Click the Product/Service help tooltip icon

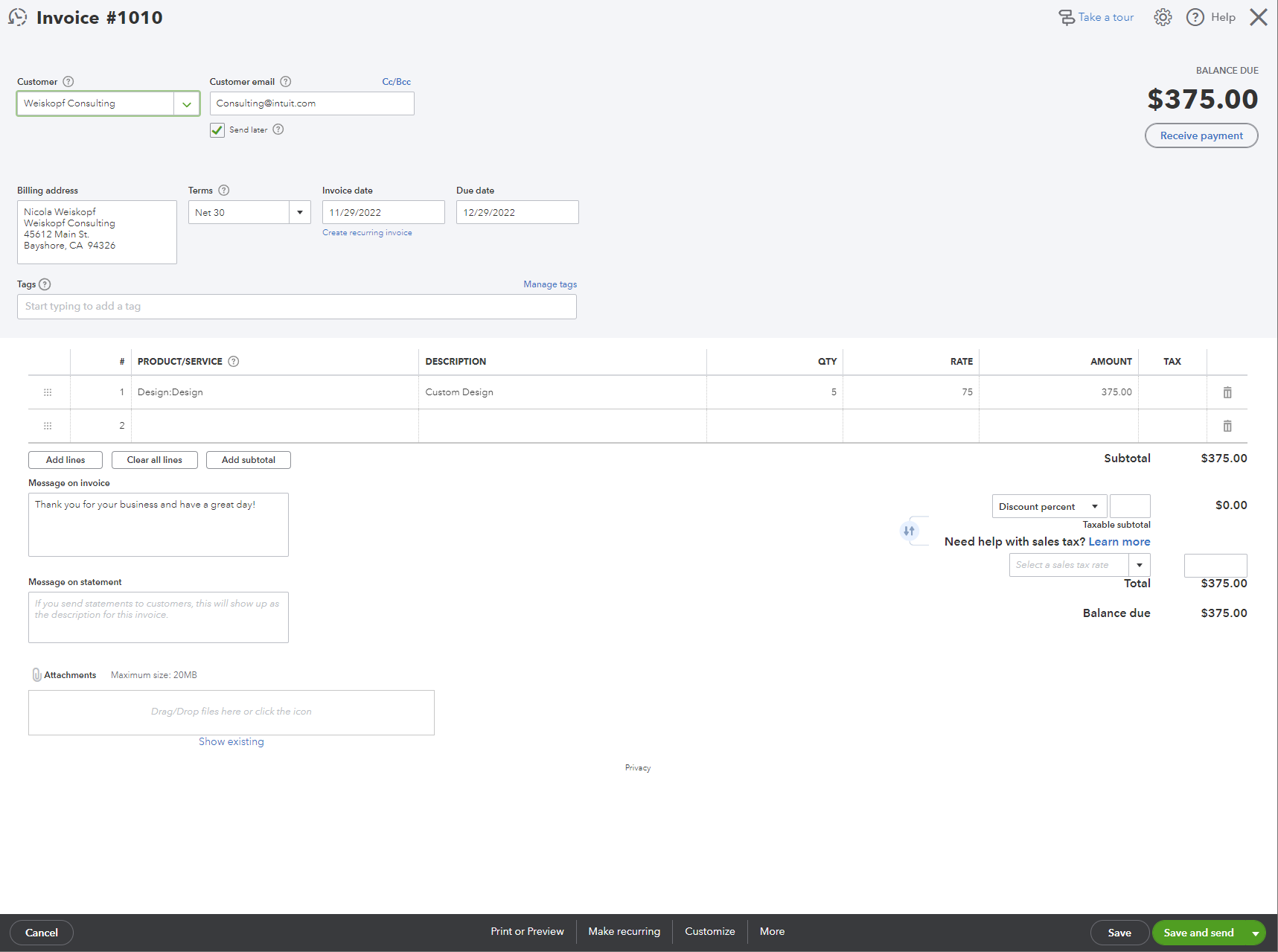tap(233, 361)
